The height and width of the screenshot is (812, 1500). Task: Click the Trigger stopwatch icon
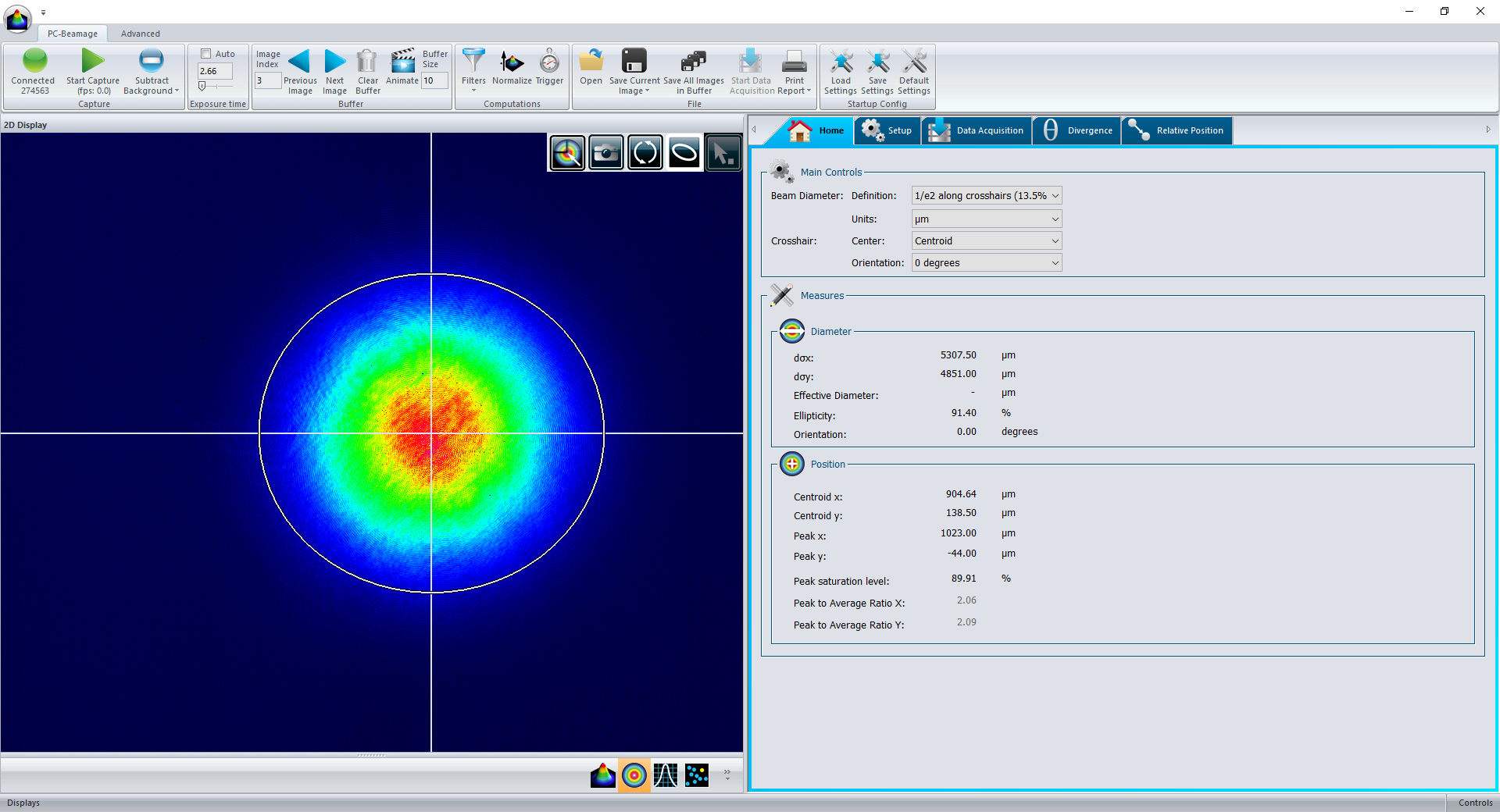(549, 62)
